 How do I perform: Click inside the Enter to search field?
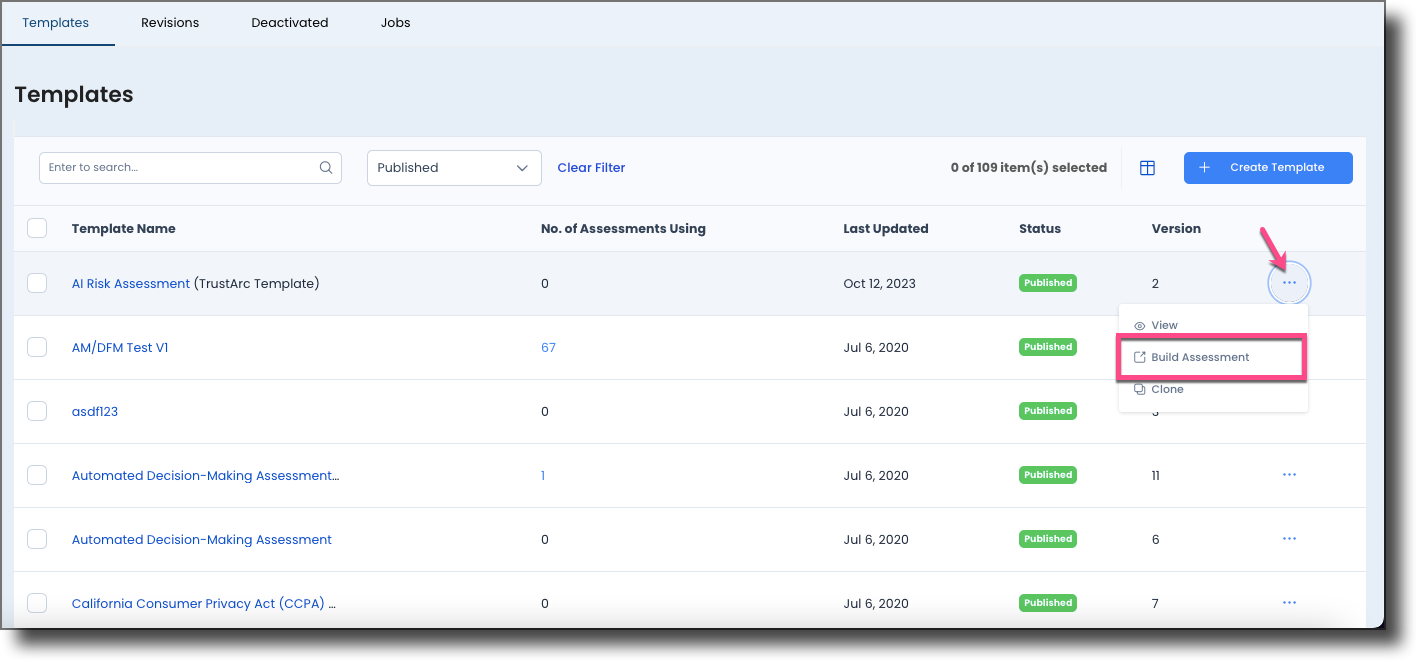(x=170, y=167)
